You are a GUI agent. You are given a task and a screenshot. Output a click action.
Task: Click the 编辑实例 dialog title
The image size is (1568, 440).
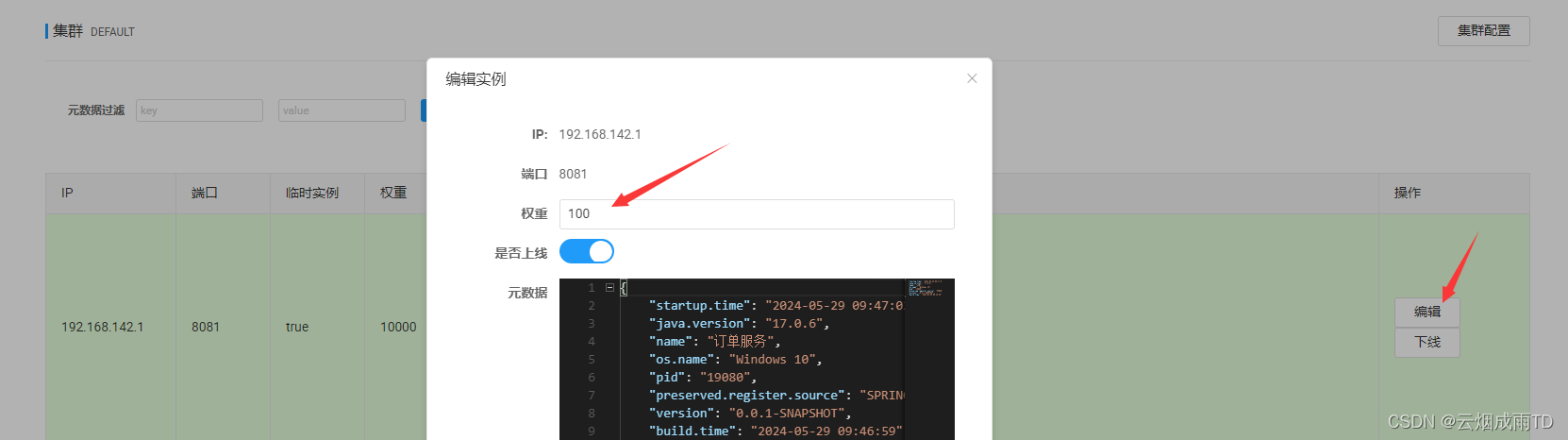point(475,79)
